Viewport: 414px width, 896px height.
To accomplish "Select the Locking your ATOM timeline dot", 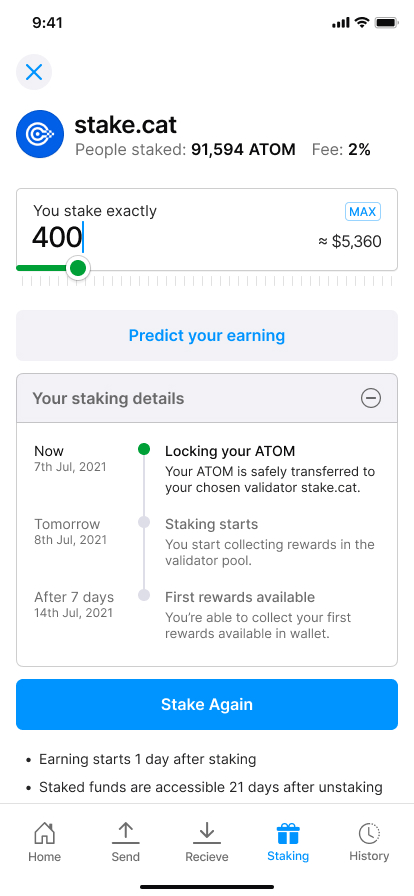I will (x=144, y=449).
